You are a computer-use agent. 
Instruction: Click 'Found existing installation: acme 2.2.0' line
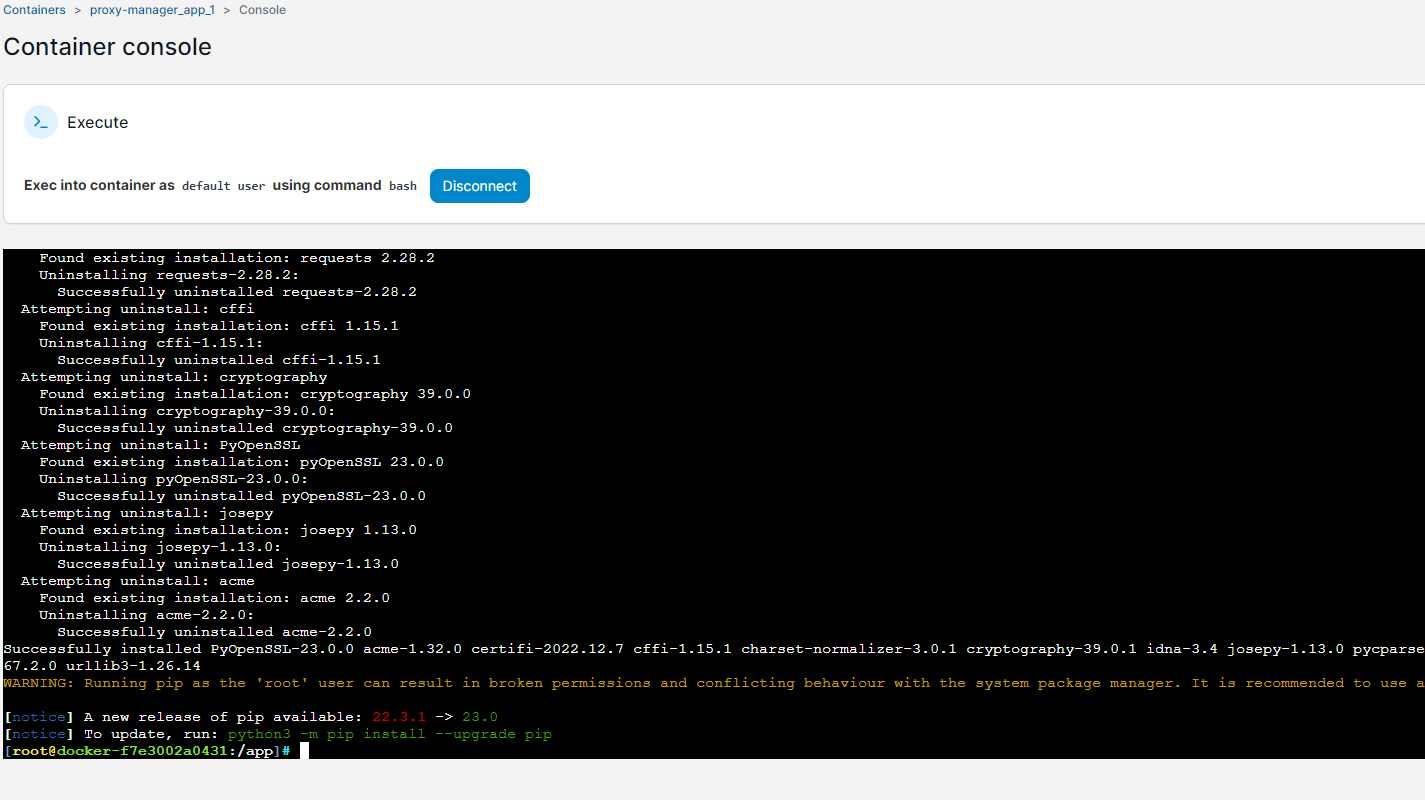coord(214,598)
